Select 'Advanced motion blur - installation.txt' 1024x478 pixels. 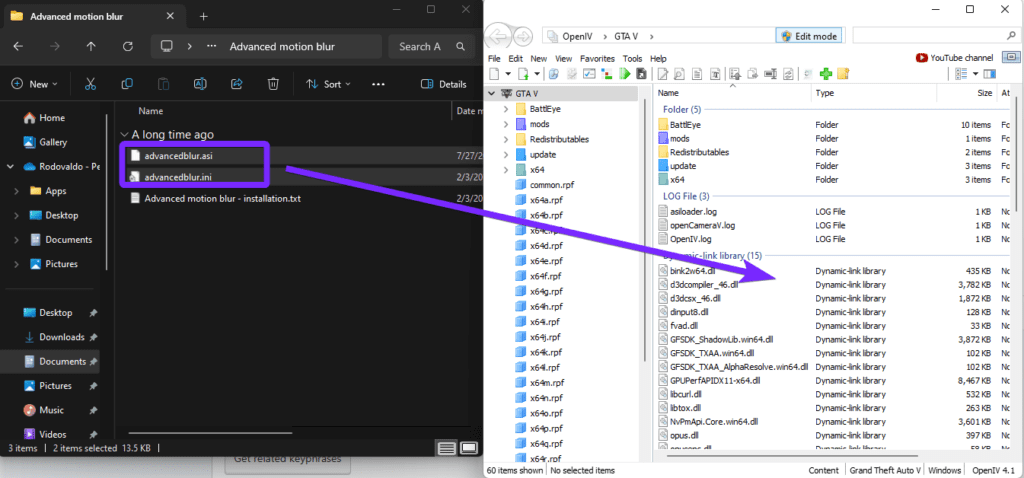(x=222, y=199)
